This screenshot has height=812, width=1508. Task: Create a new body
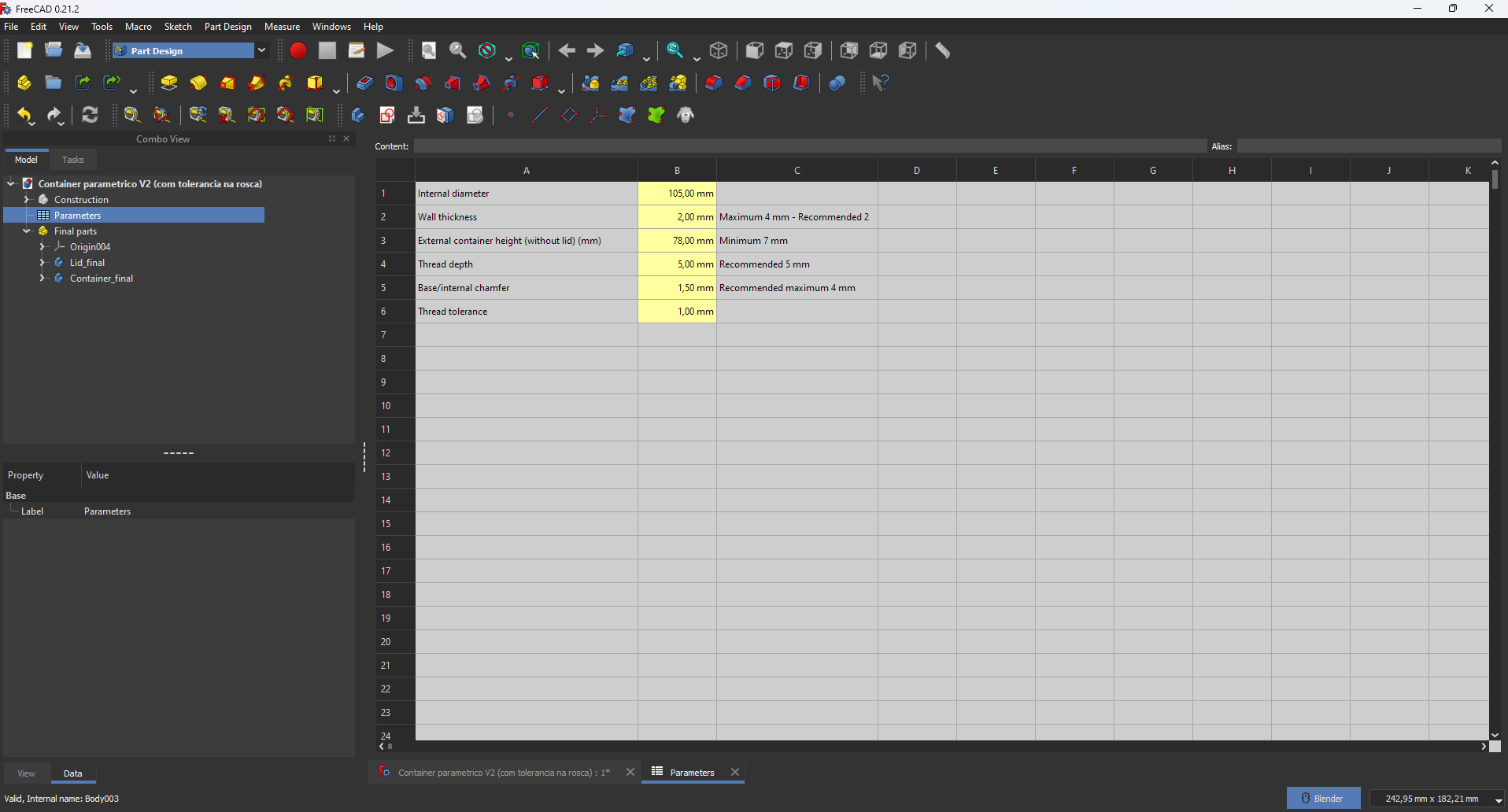[24, 83]
